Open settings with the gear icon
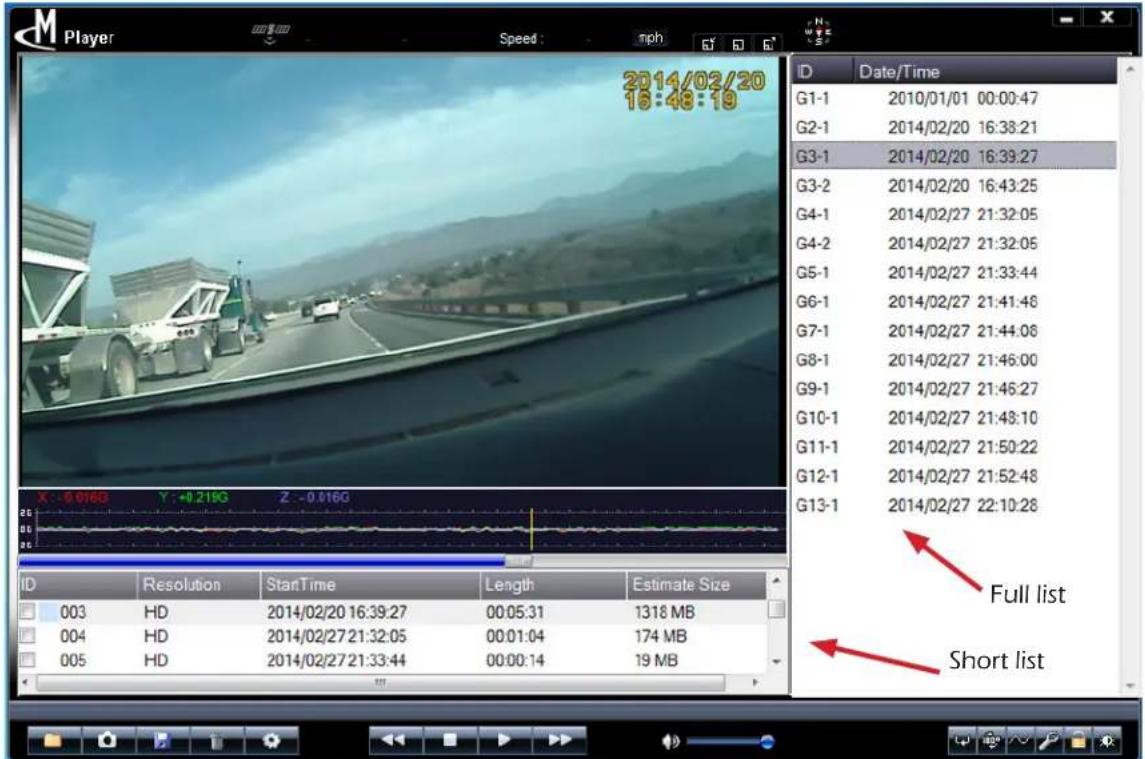 coord(271,741)
